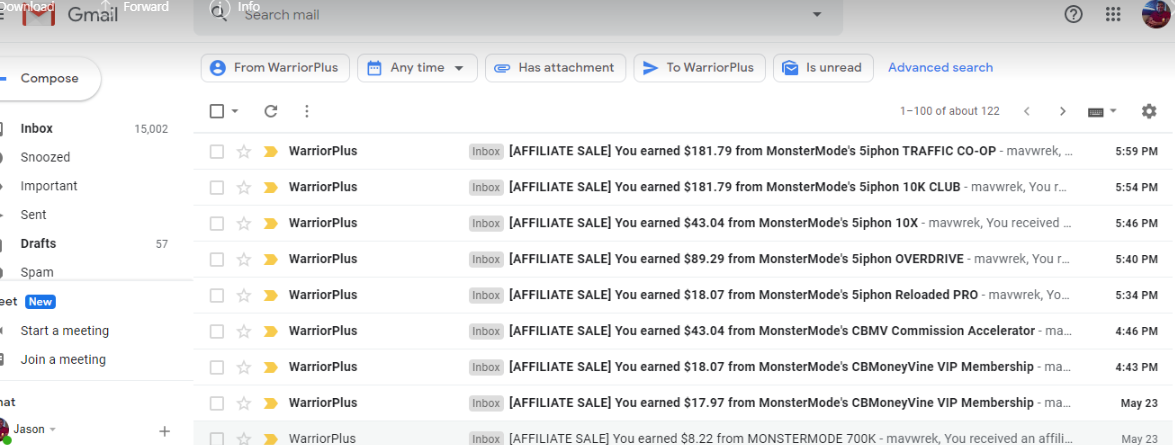Viewport: 1175px width, 445px height.
Task: Star the CBMV Commission Accelerator email
Action: coord(244,331)
